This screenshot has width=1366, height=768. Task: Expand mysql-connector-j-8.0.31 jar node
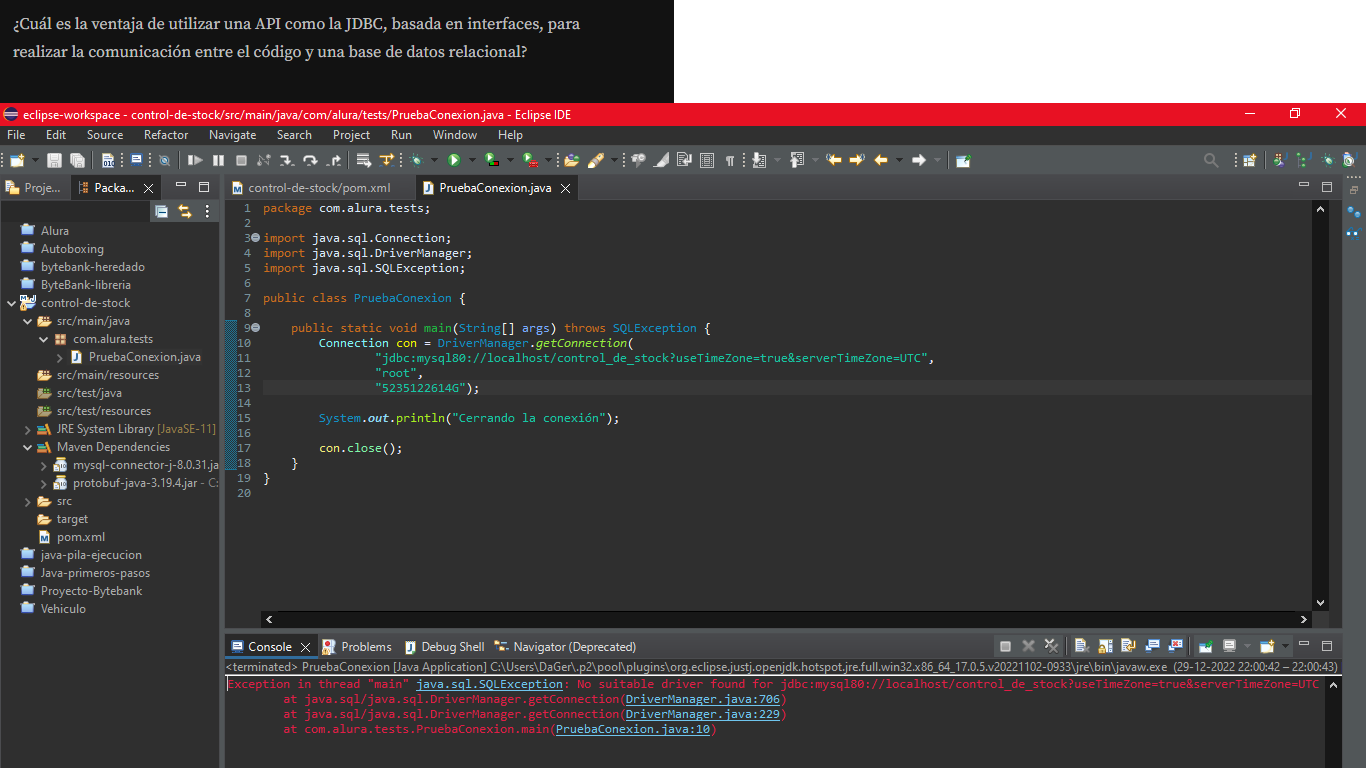click(x=44, y=465)
